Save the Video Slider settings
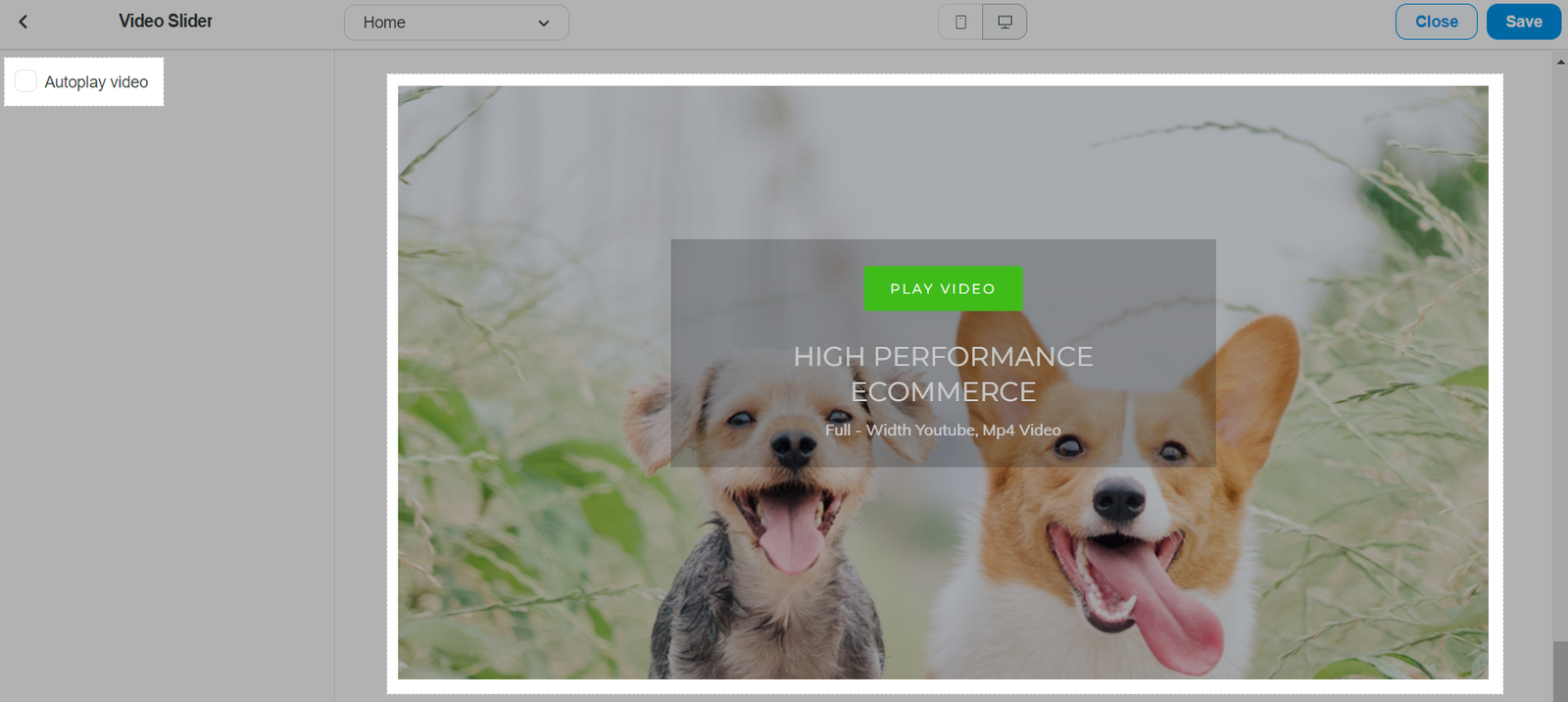Screen dimensions: 1568x702 pos(1523,22)
